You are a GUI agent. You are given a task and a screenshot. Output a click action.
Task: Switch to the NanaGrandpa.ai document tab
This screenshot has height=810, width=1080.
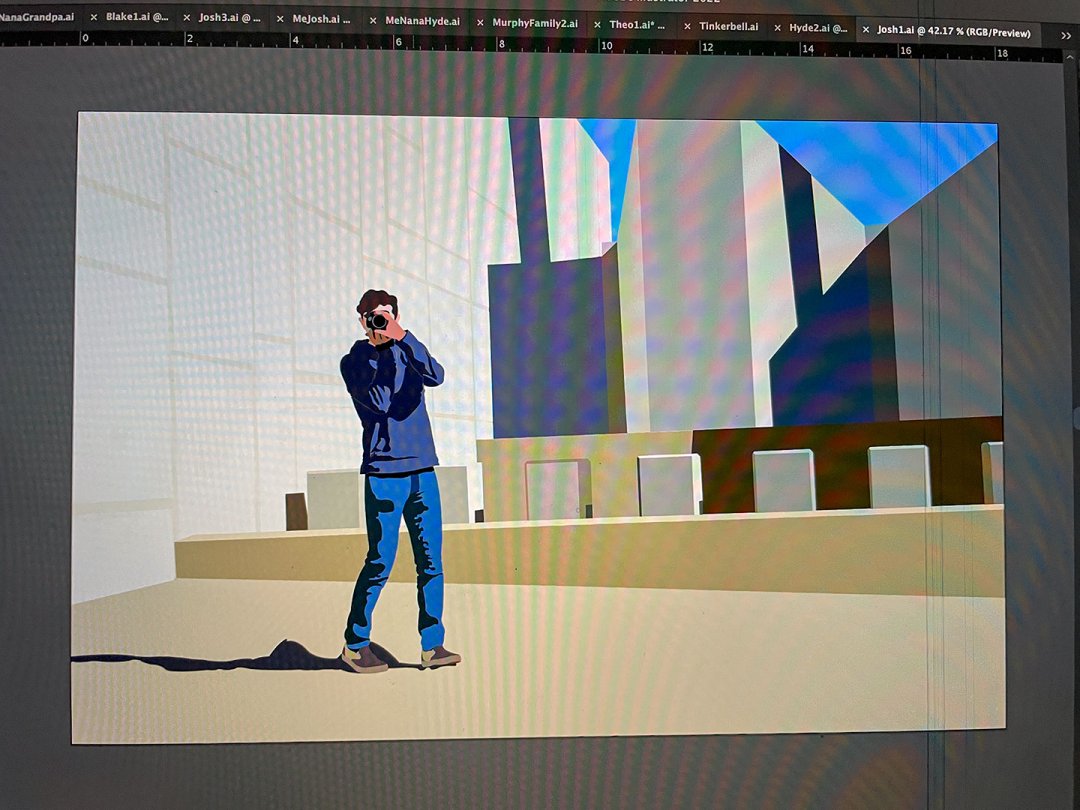36,17
